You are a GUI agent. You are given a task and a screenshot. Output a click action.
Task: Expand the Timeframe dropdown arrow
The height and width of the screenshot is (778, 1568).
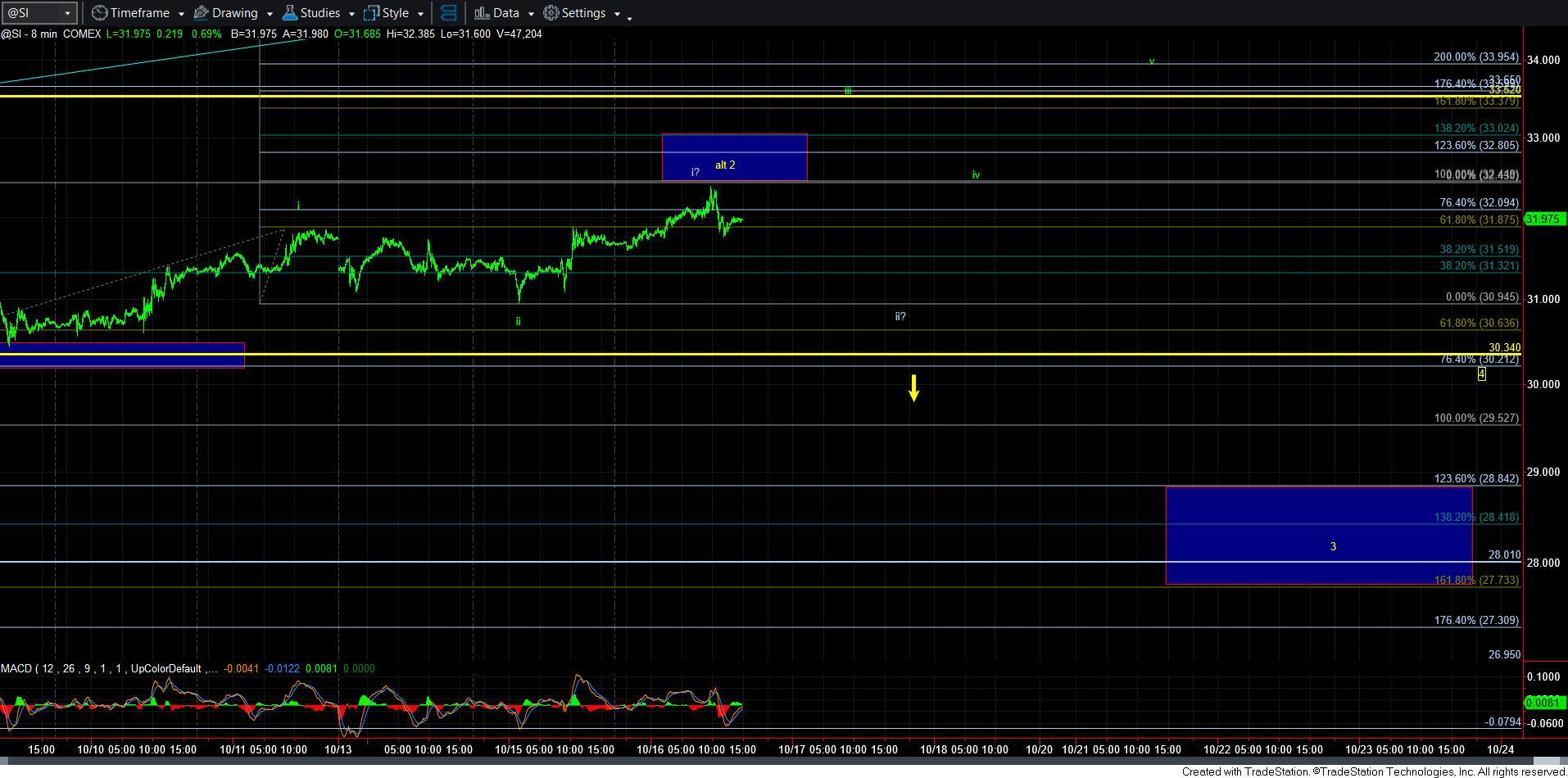(180, 14)
